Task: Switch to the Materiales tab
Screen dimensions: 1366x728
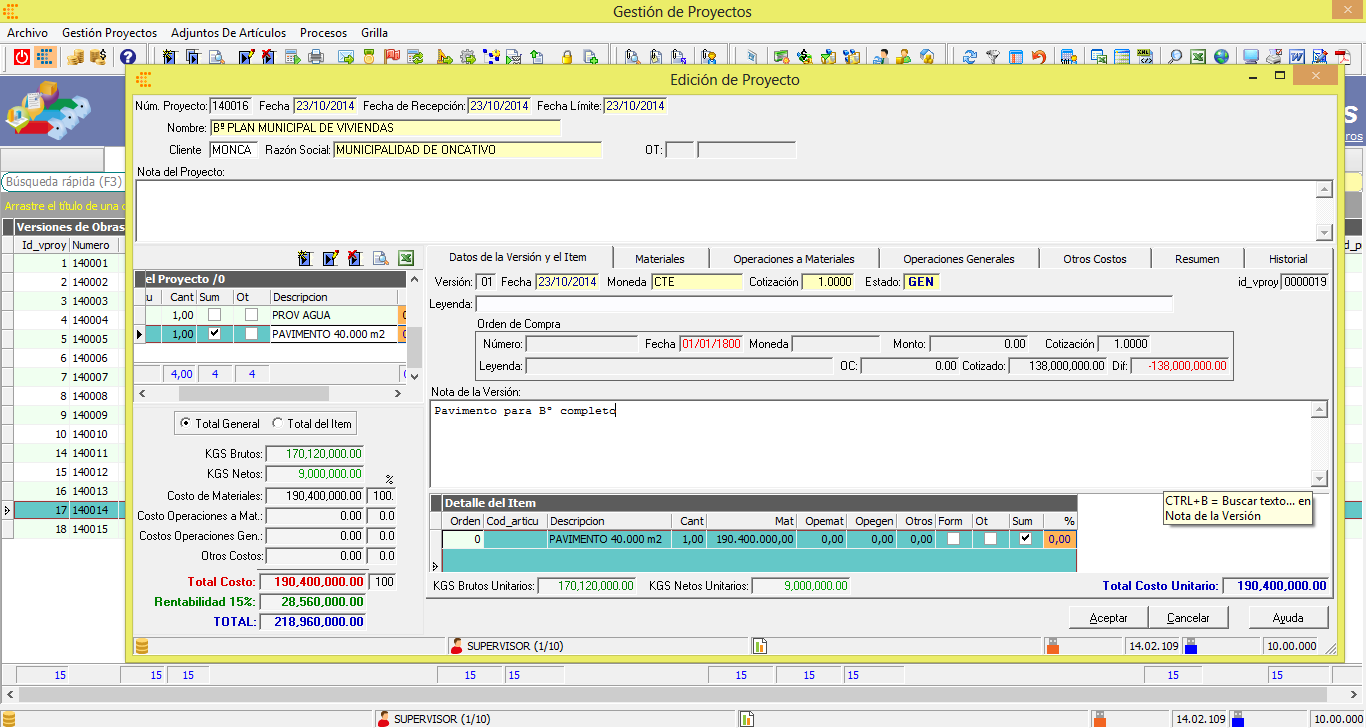Action: click(660, 259)
